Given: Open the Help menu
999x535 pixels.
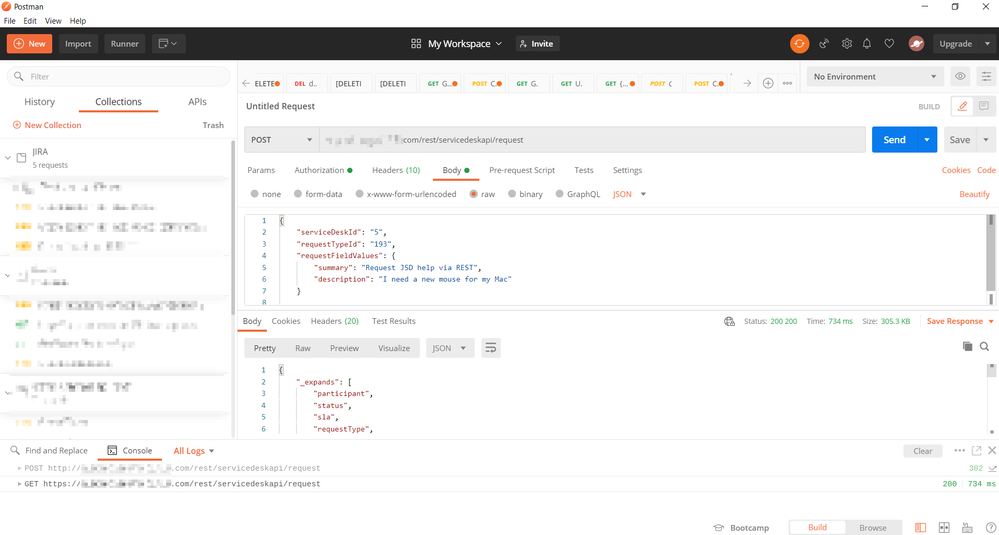Looking at the screenshot, I should 78,21.
